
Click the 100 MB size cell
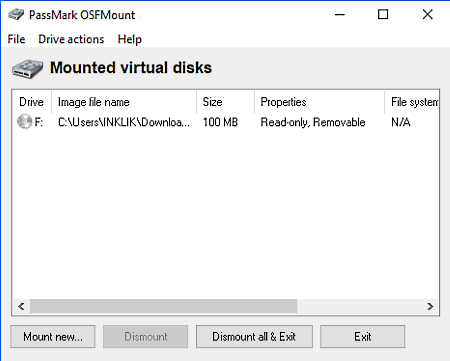(x=220, y=122)
